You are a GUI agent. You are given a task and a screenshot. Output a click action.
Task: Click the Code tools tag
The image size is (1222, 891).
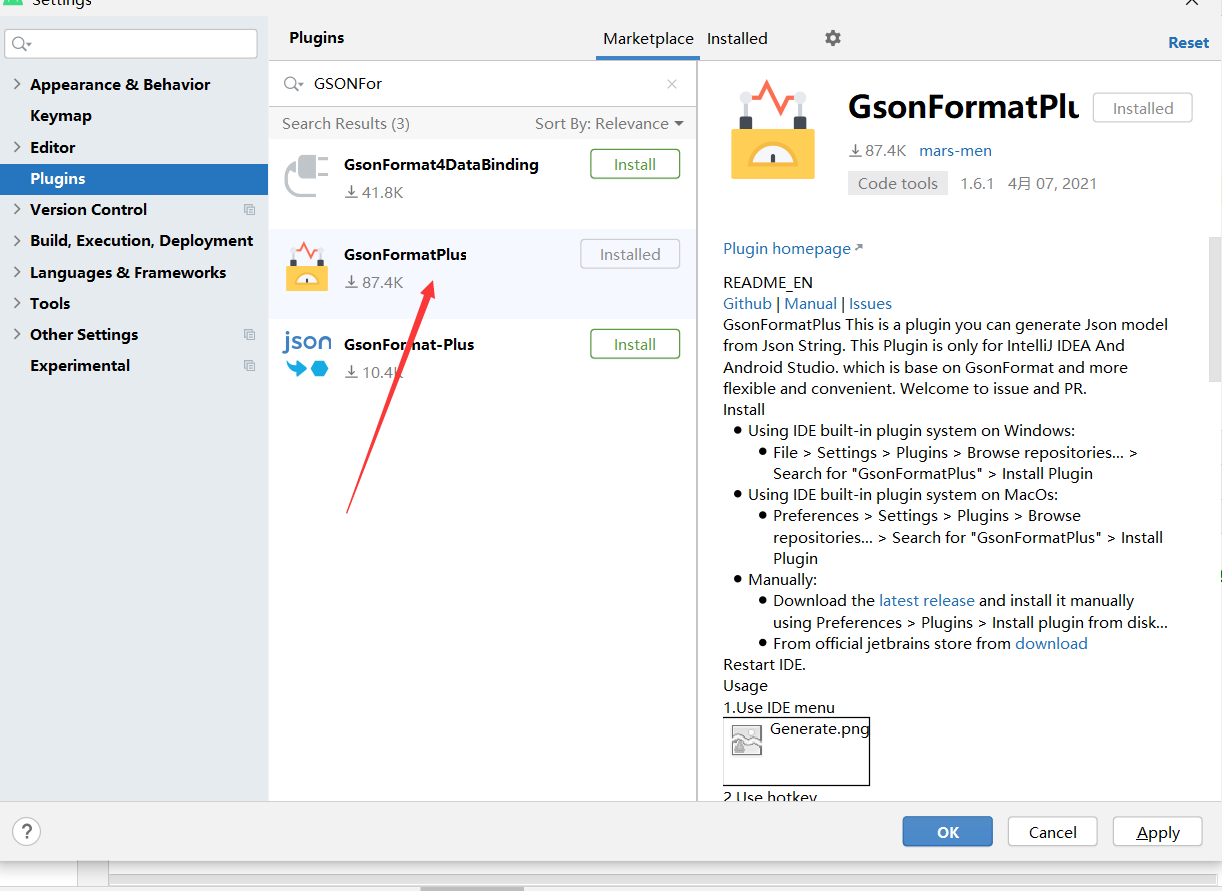point(897,183)
